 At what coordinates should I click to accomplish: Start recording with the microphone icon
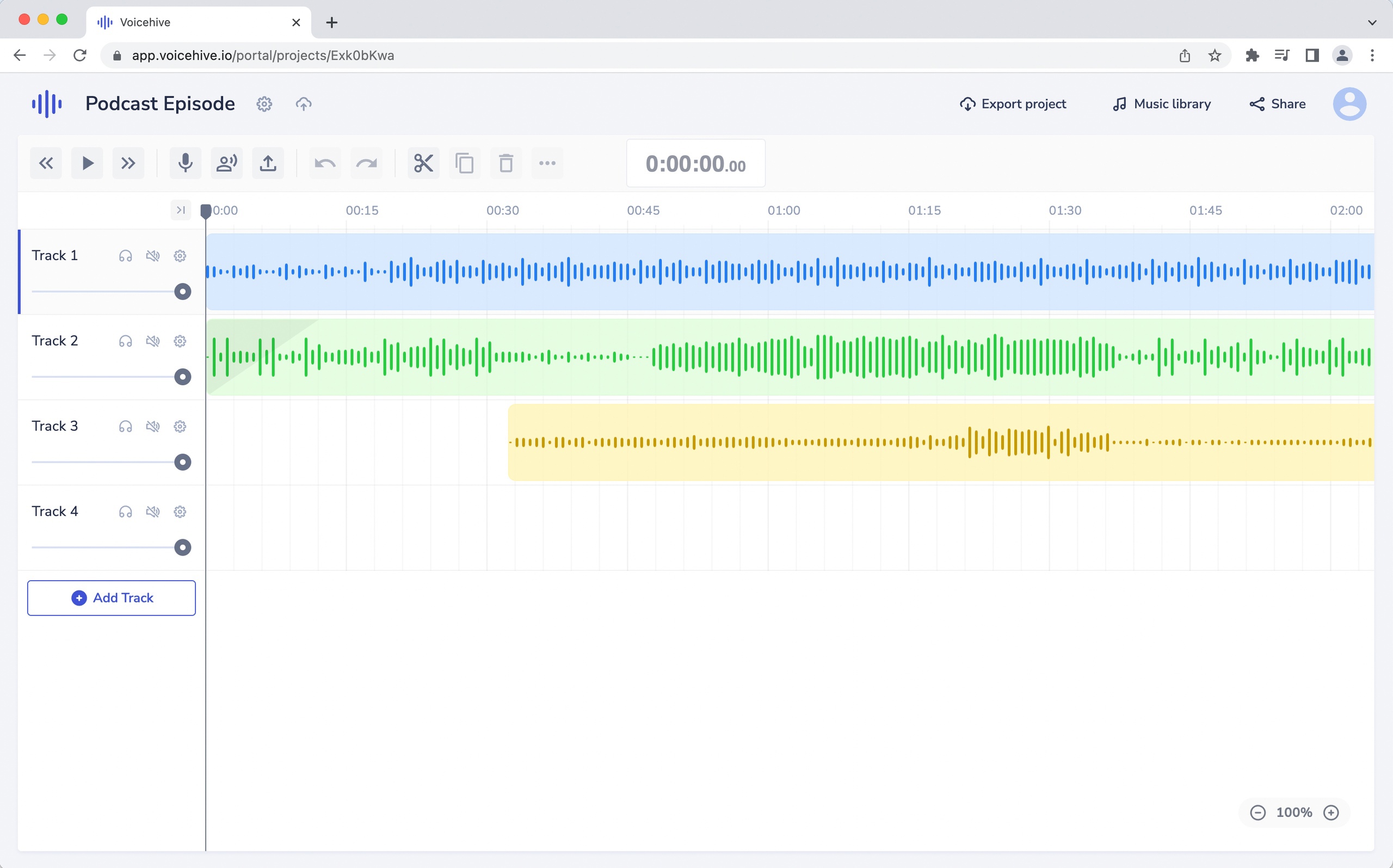click(x=186, y=164)
